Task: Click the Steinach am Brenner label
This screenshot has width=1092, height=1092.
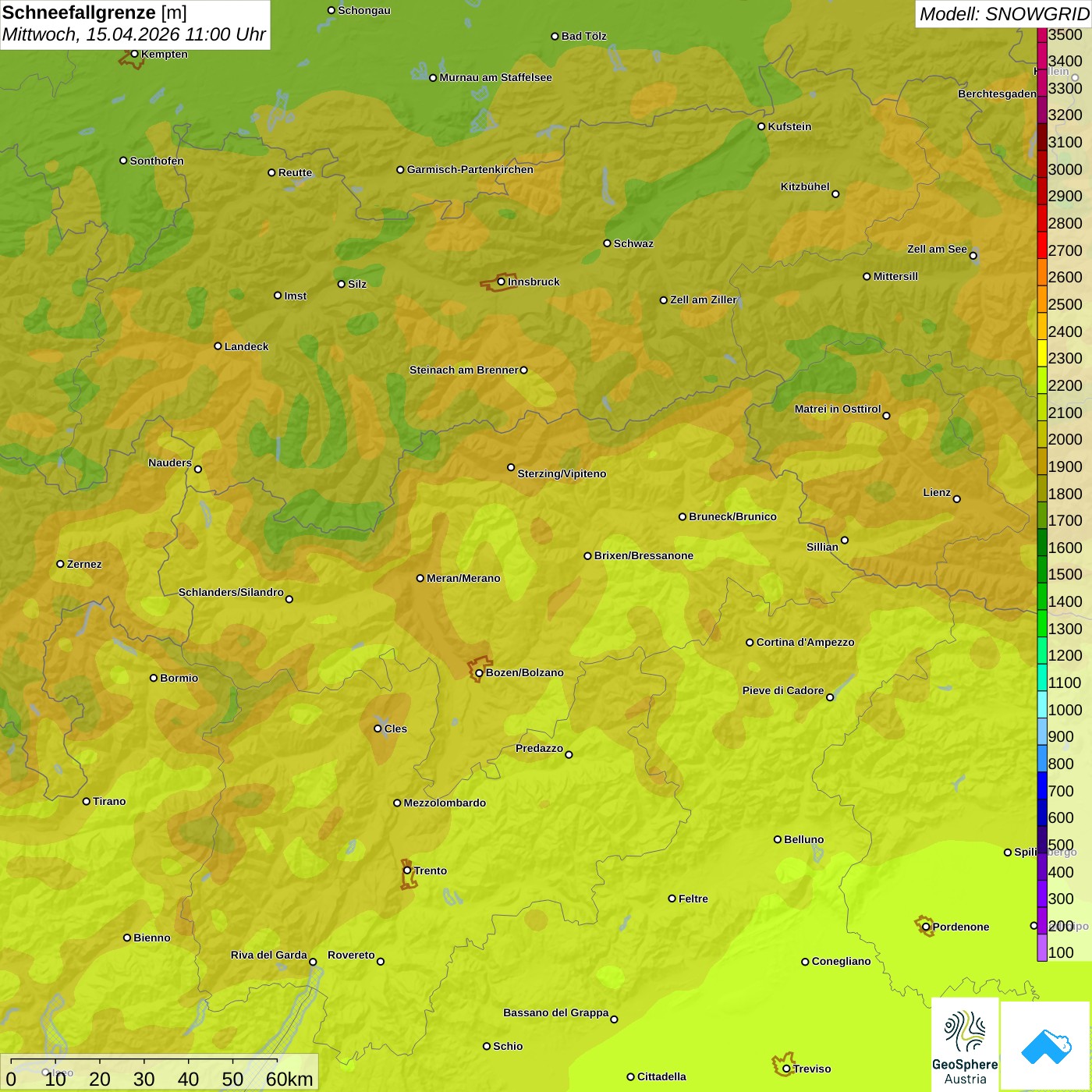Action: [x=464, y=370]
